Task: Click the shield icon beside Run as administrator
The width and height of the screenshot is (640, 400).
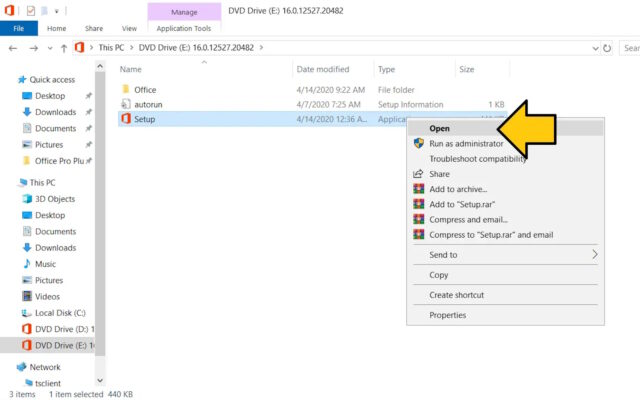Action: point(419,143)
